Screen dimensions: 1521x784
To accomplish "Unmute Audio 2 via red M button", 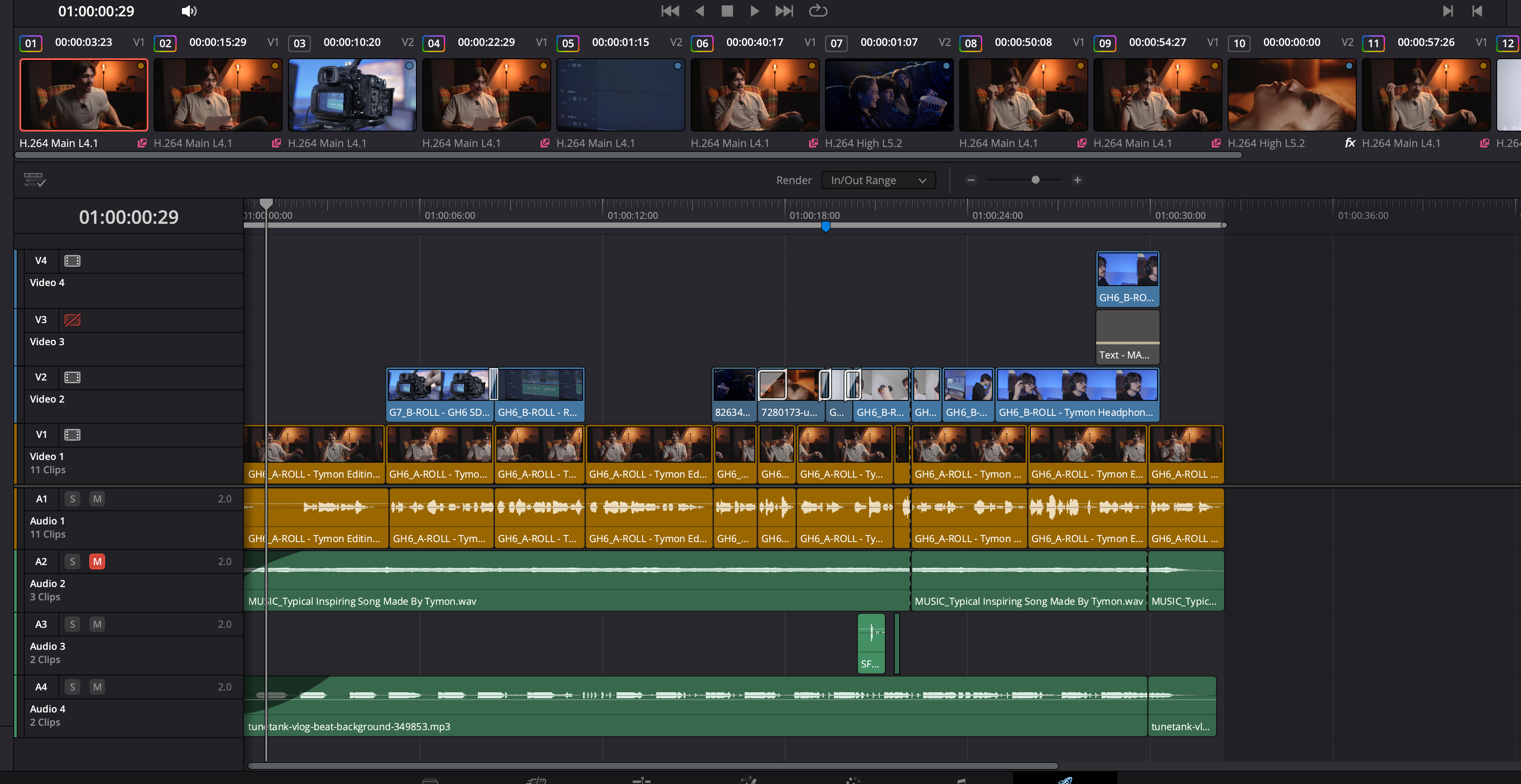I will pyautogui.click(x=97, y=562).
